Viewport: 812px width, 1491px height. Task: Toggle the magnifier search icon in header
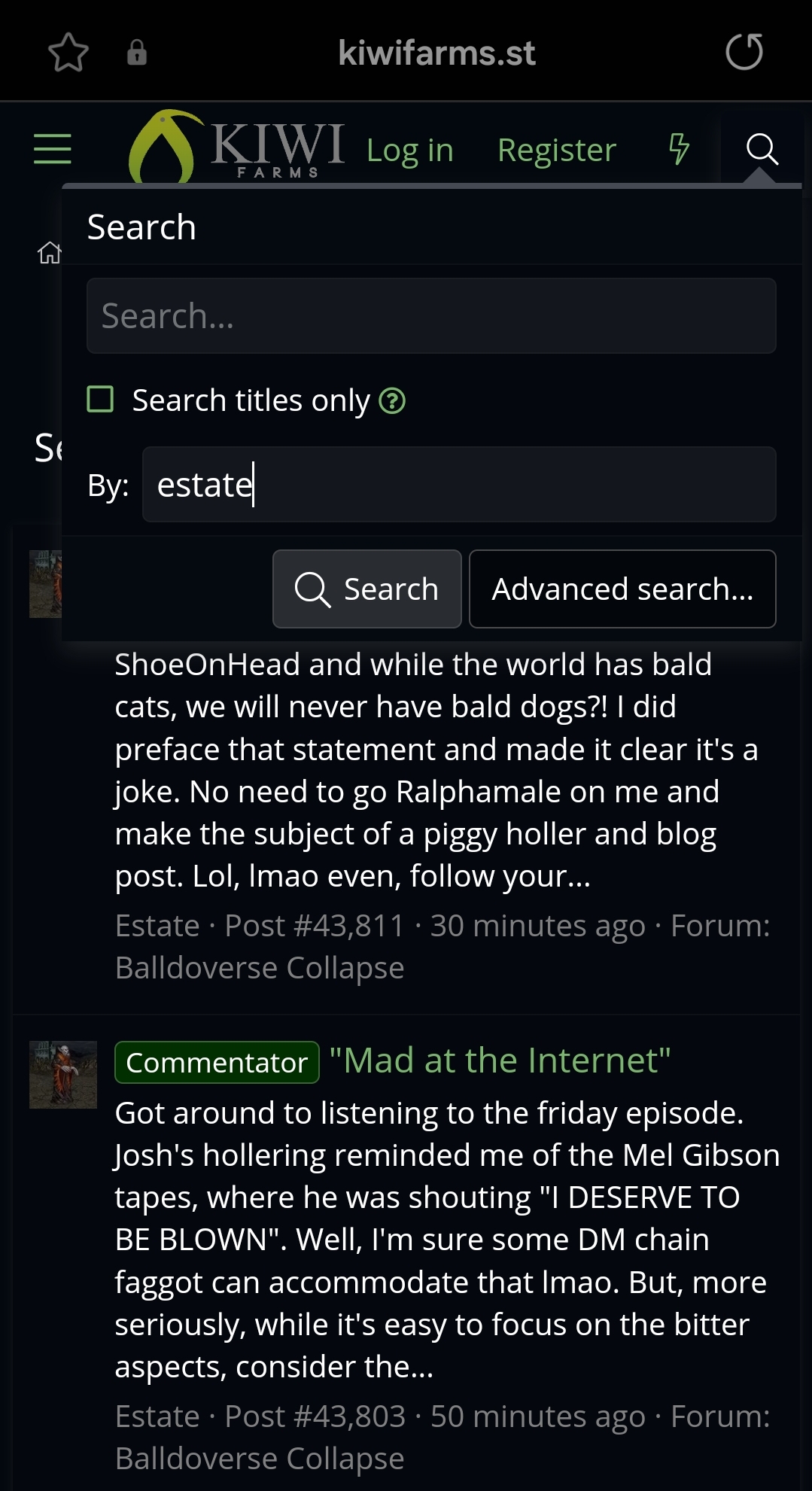762,149
